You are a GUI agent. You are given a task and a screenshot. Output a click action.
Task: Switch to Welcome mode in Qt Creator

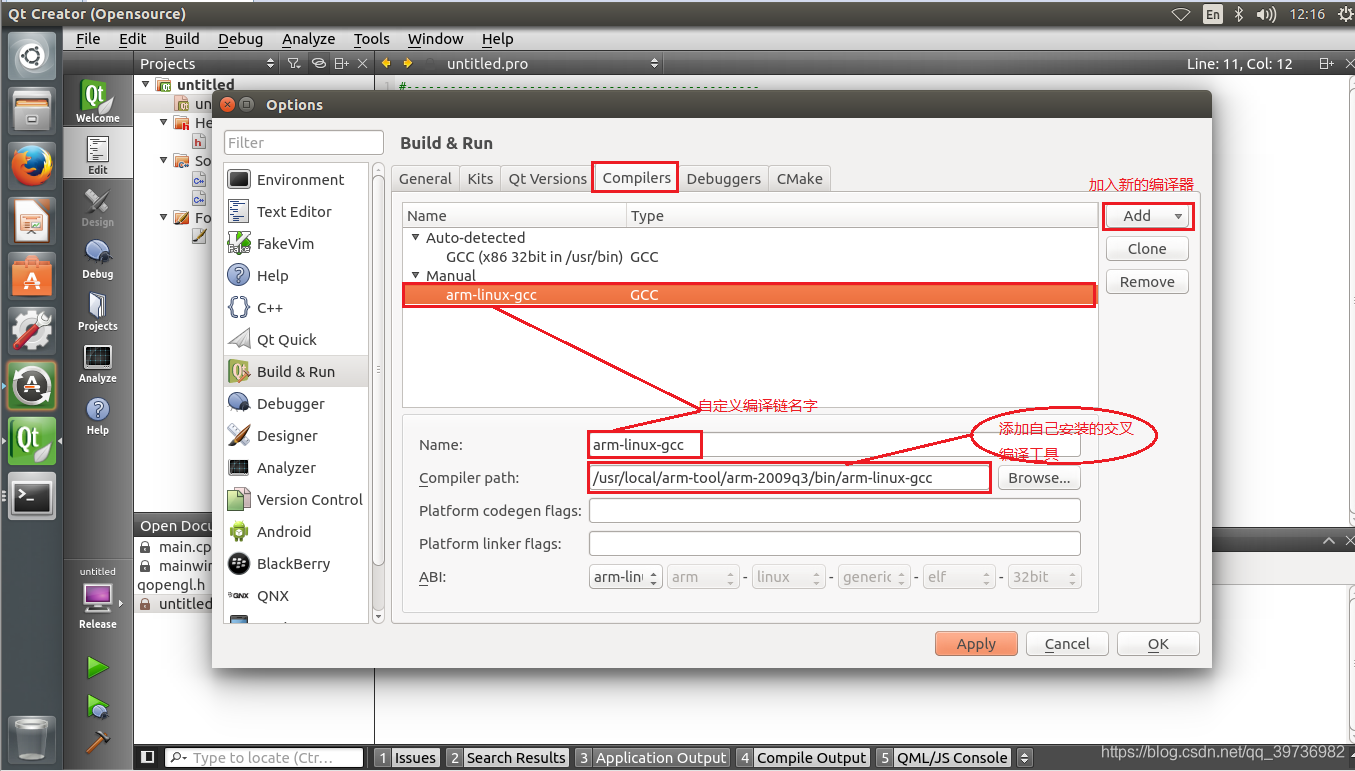tap(97, 103)
